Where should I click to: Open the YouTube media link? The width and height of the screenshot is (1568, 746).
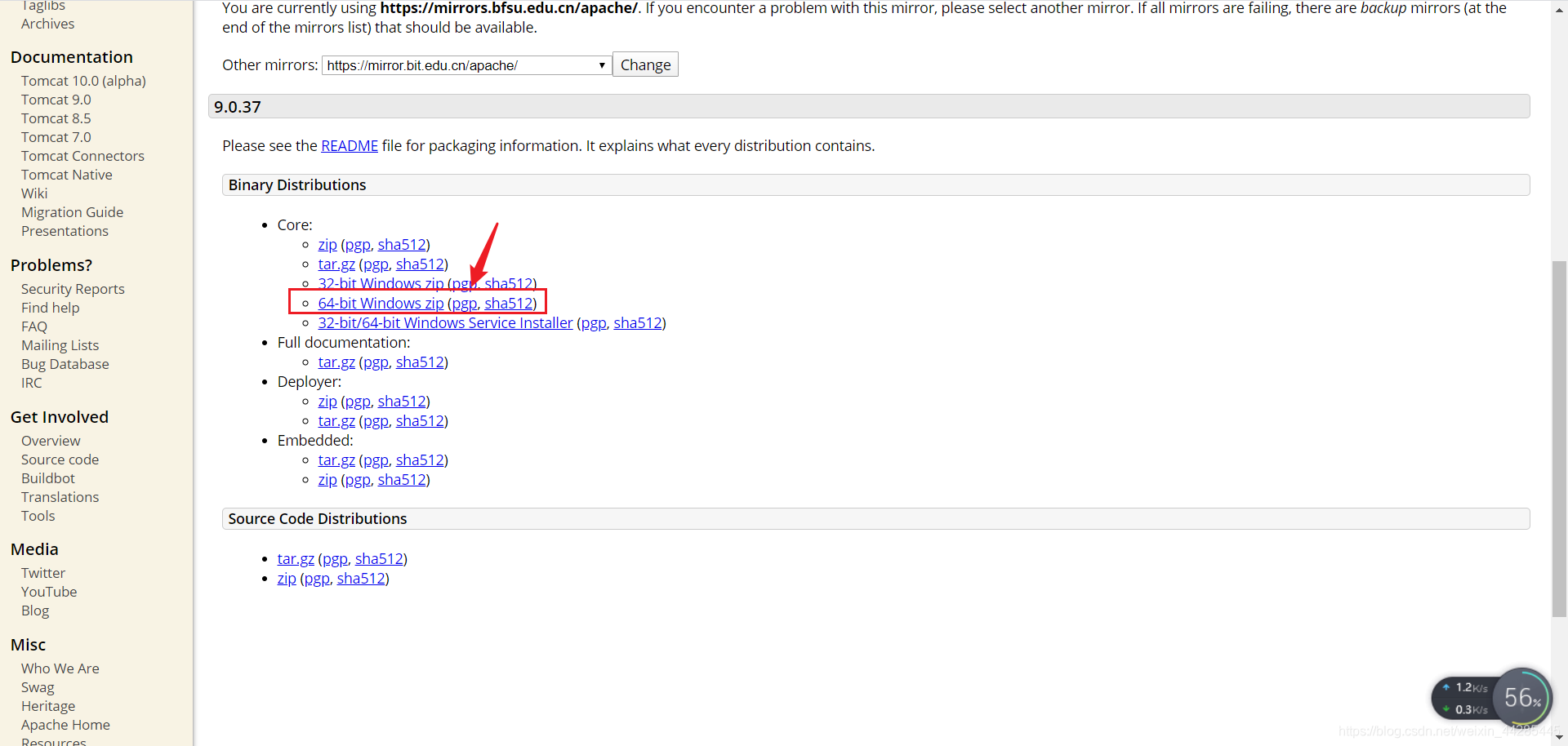(49, 592)
